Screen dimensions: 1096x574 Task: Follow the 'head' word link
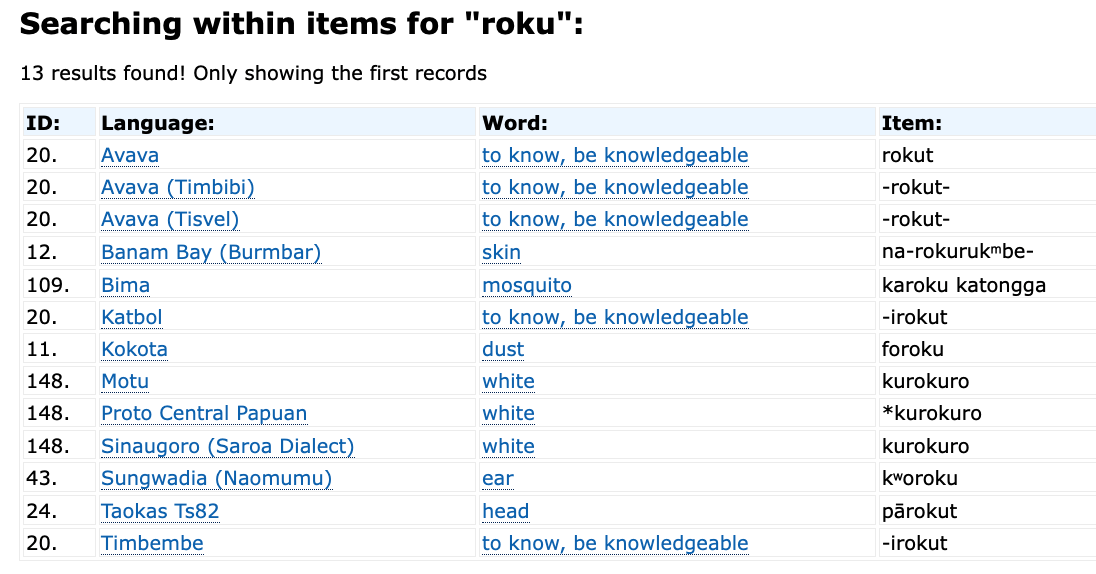(505, 512)
